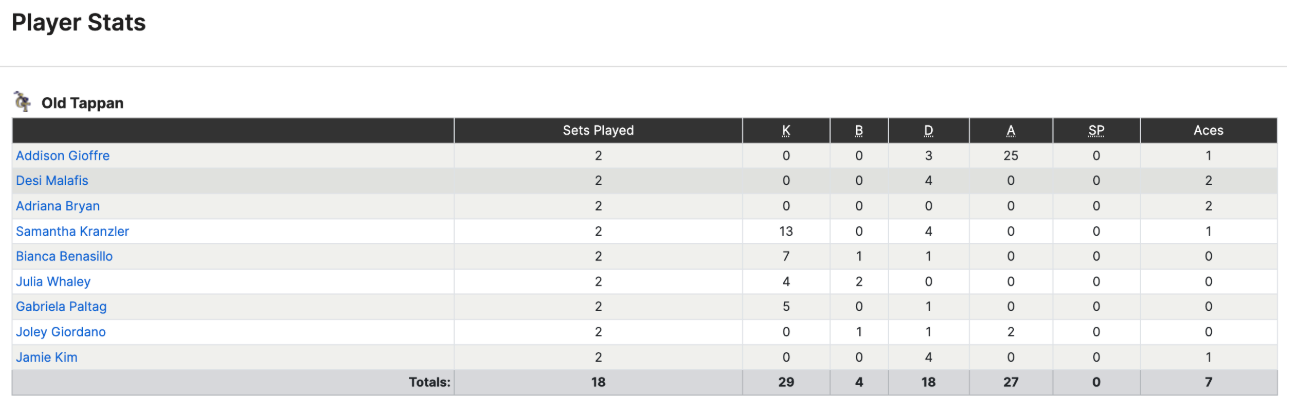This screenshot has height=410, width=1290.
Task: Click the Totals row label
Action: (430, 382)
